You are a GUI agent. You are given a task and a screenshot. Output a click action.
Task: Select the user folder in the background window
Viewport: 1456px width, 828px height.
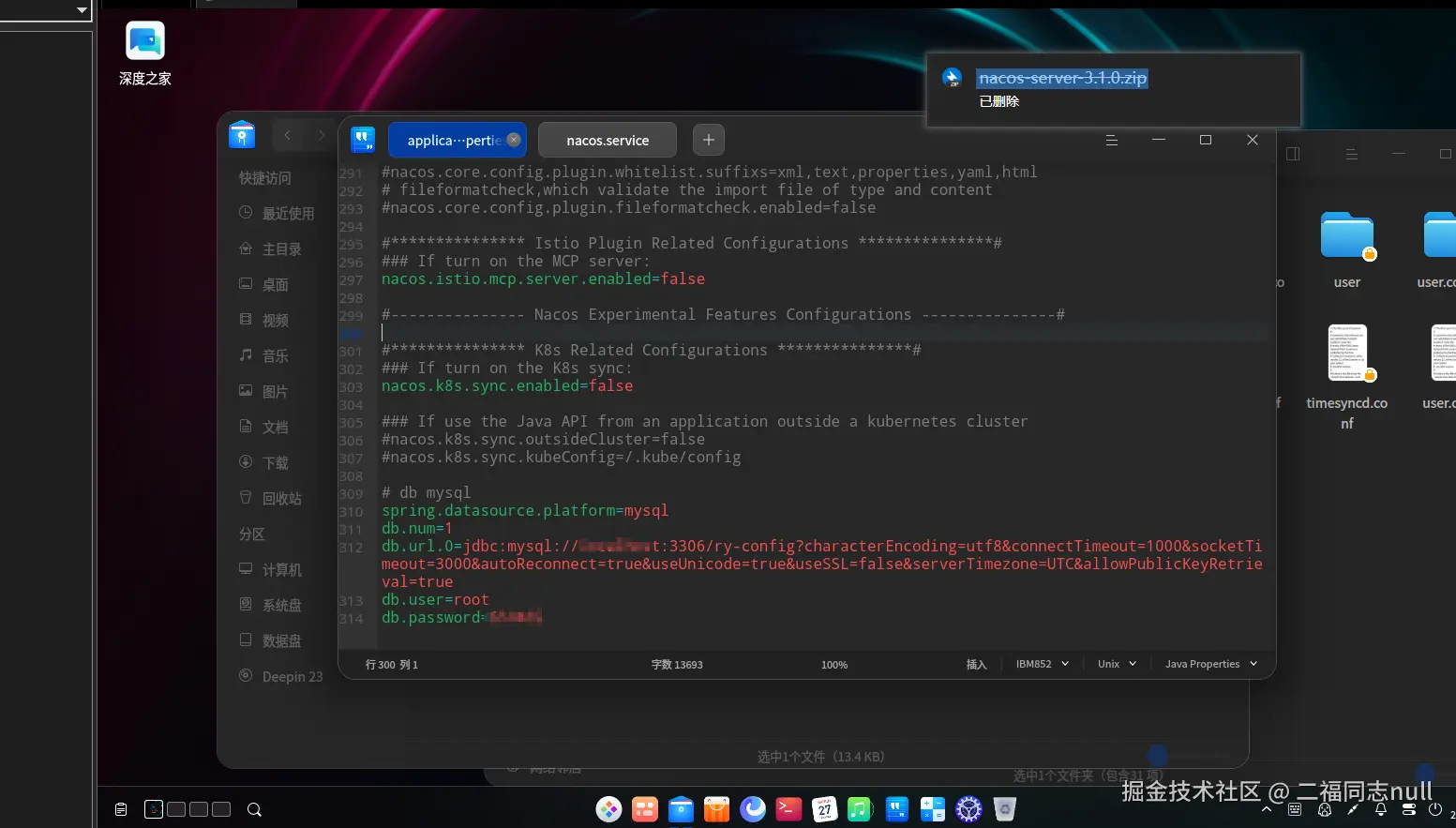tap(1347, 249)
